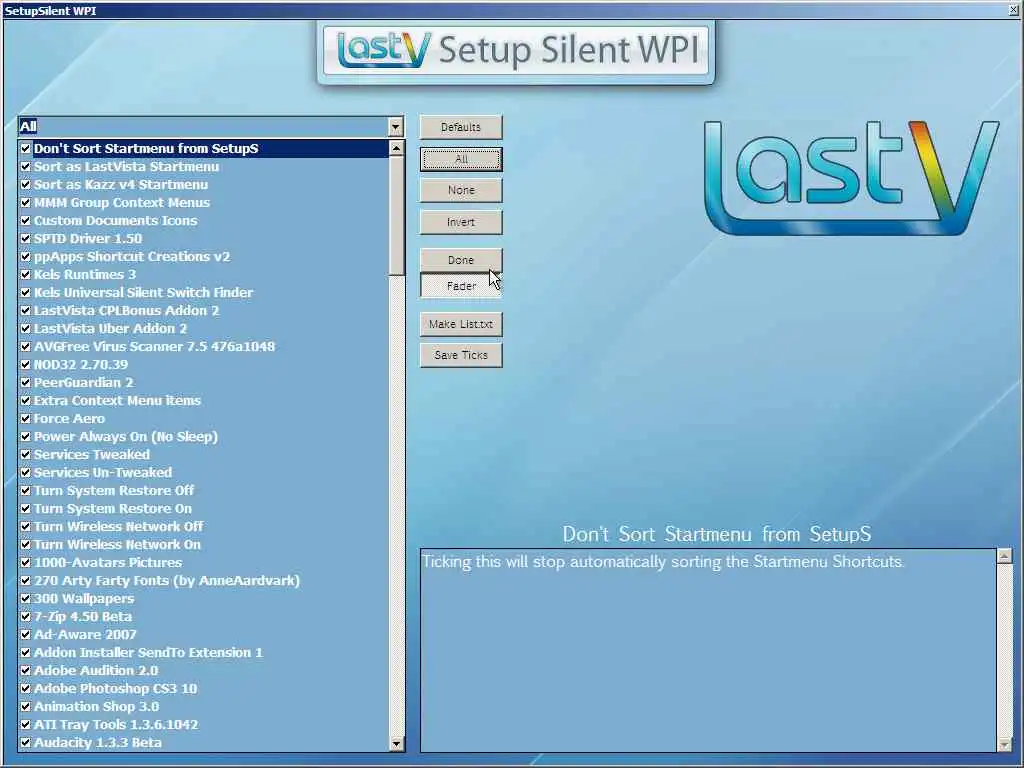
Task: Toggle Custom Documents Icons checkbox
Action: [x=25, y=221]
